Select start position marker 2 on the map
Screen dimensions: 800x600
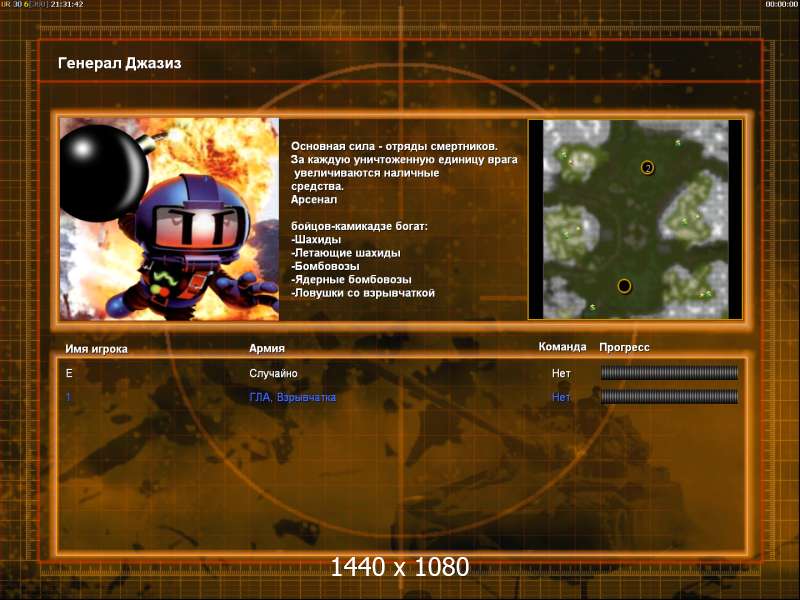[x=647, y=167]
